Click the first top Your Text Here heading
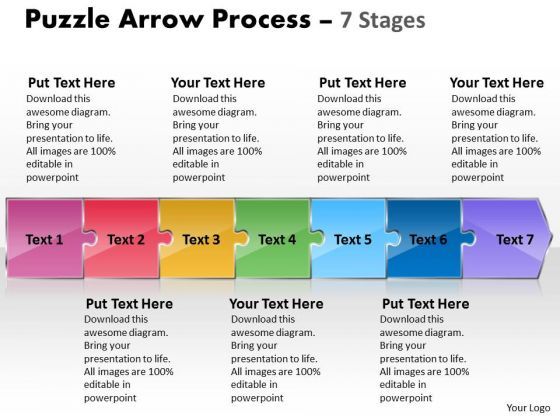The image size is (560, 420). click(218, 83)
